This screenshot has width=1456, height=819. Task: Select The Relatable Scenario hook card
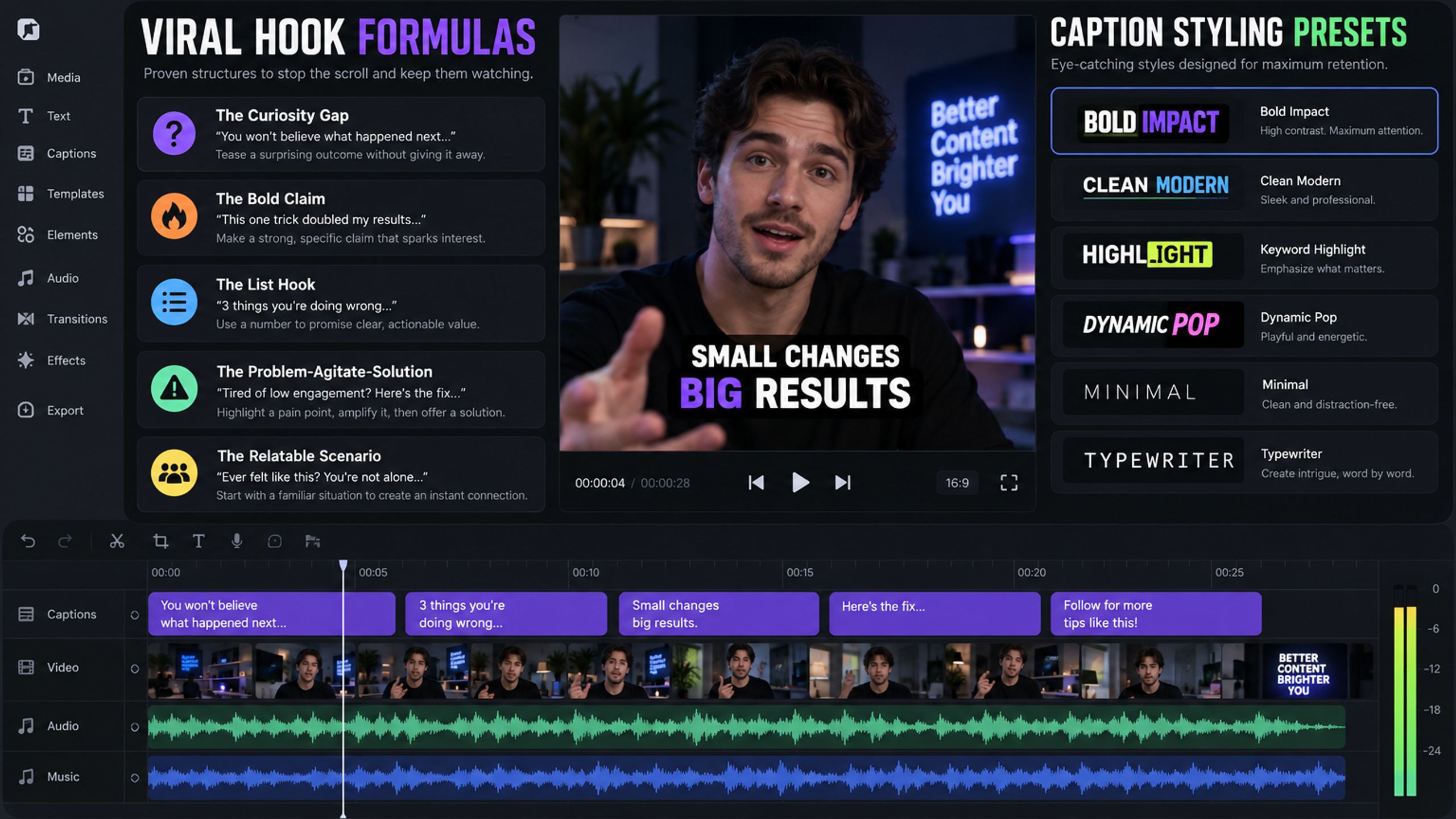pyautogui.click(x=341, y=474)
